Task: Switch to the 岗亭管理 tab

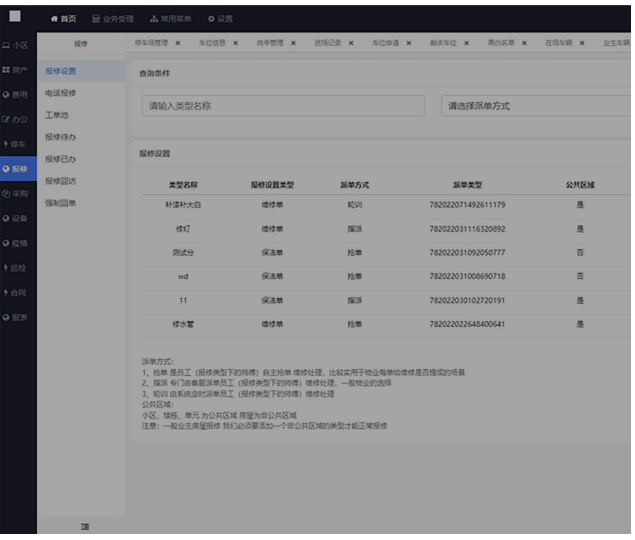Action: [x=270, y=43]
